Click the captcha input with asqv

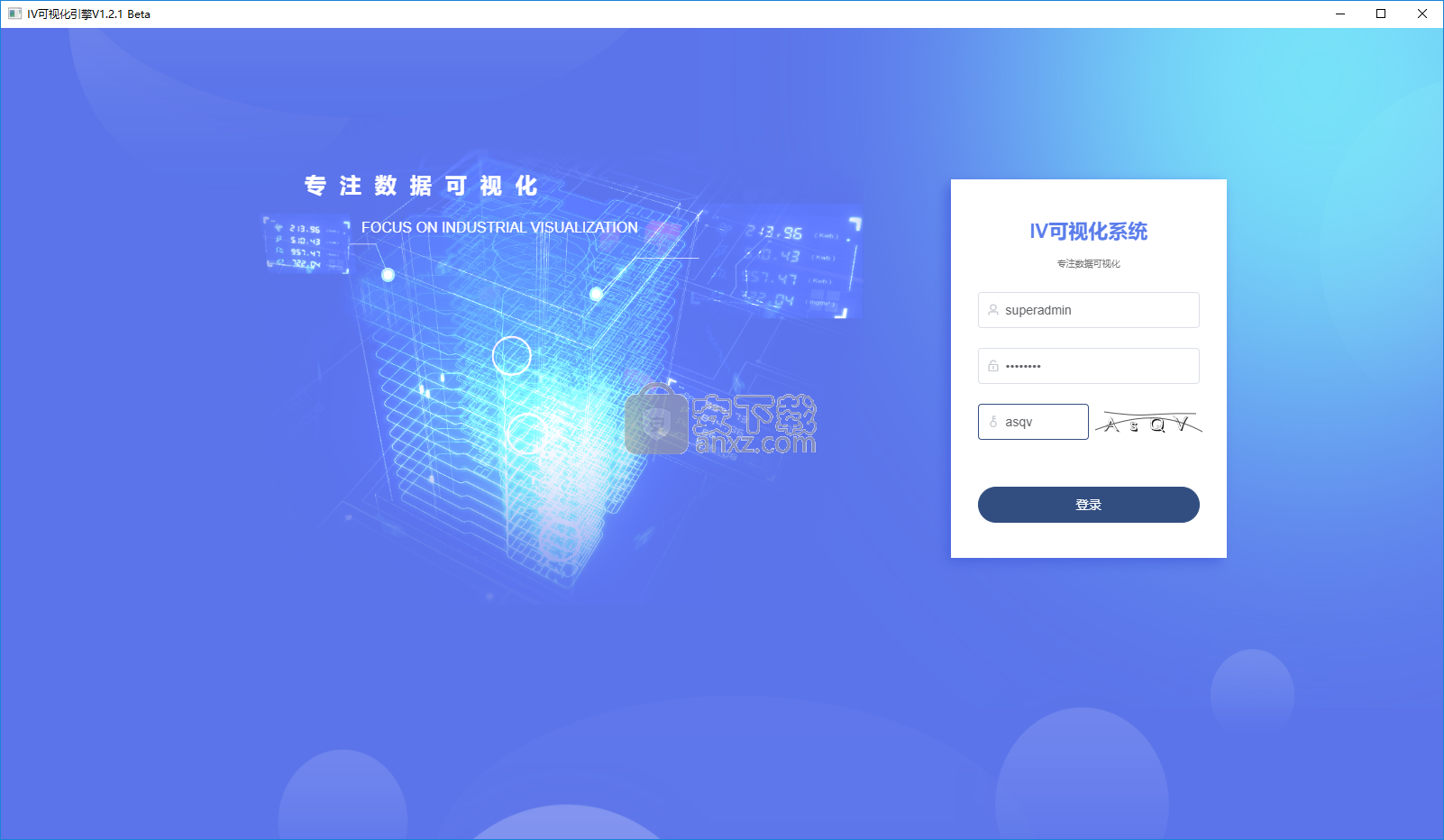[x=1033, y=422]
